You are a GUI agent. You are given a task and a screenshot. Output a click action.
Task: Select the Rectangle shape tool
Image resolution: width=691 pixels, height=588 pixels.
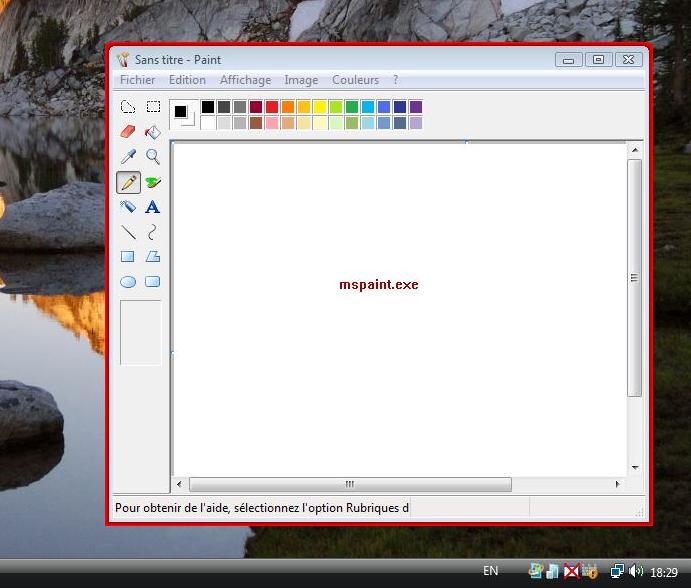[128, 257]
